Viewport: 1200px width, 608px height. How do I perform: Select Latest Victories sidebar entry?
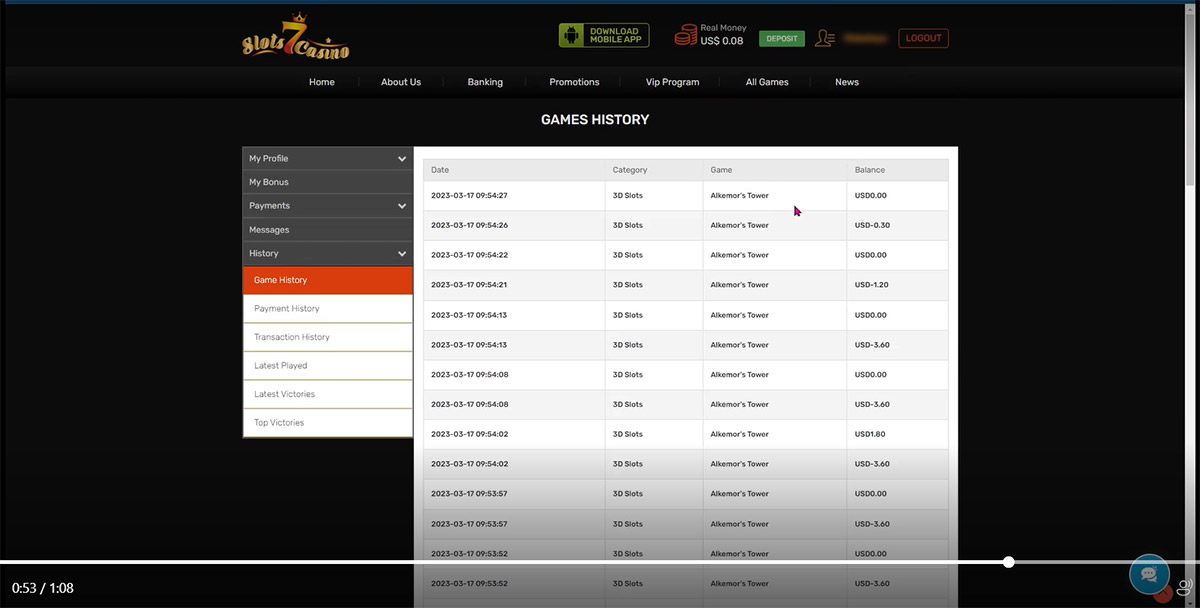(x=327, y=394)
